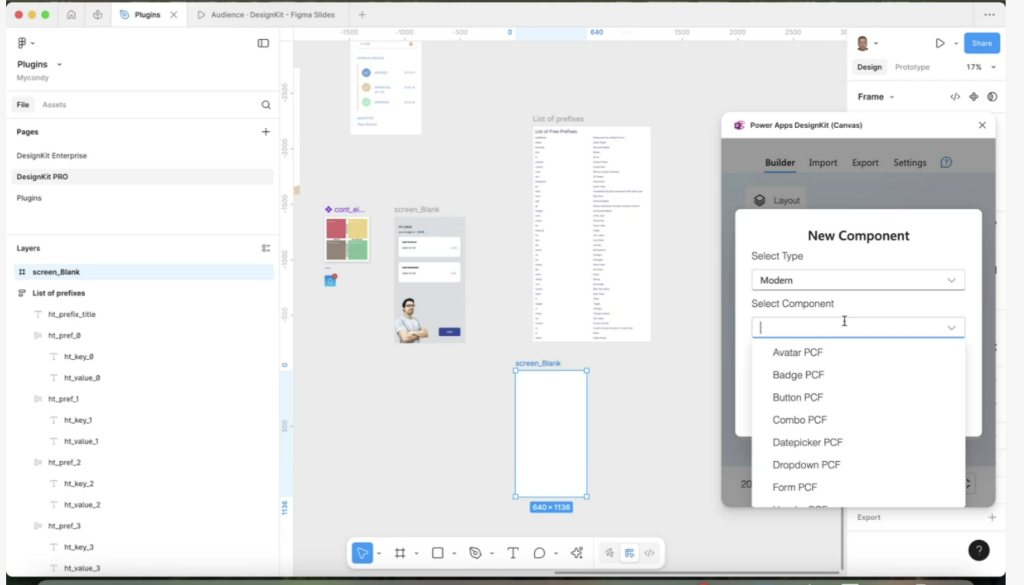This screenshot has width=1024, height=585.
Task: Open the round help button
Action: [978, 550]
